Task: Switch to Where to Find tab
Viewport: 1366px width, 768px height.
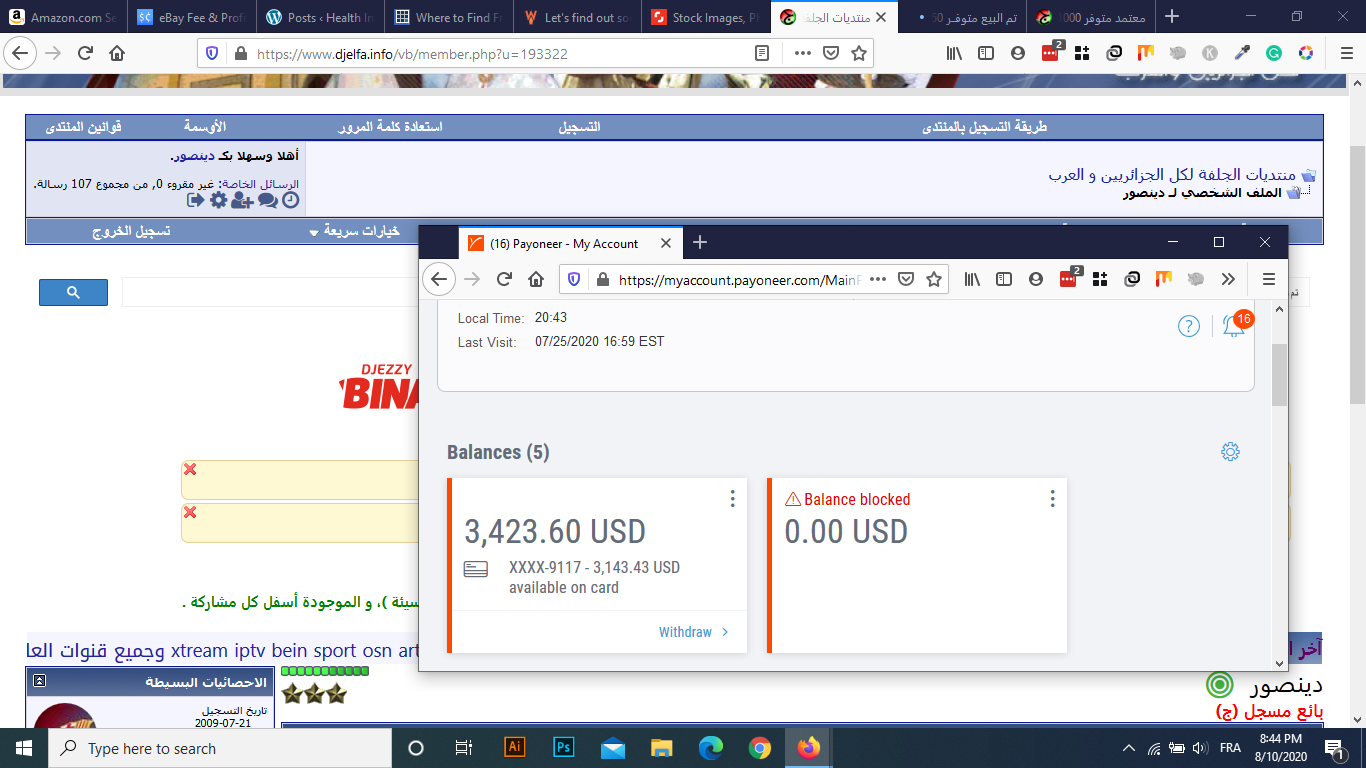Action: 449,17
